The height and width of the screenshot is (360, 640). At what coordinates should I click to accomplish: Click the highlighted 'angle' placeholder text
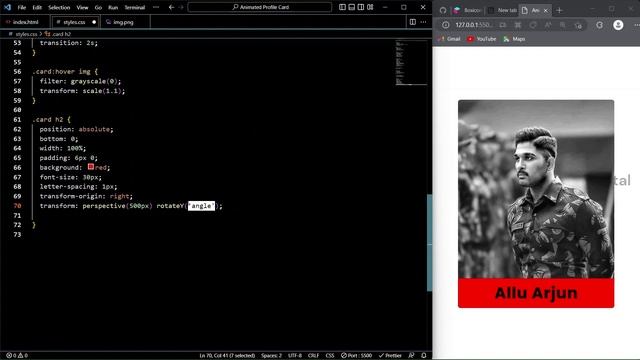click(x=201, y=206)
